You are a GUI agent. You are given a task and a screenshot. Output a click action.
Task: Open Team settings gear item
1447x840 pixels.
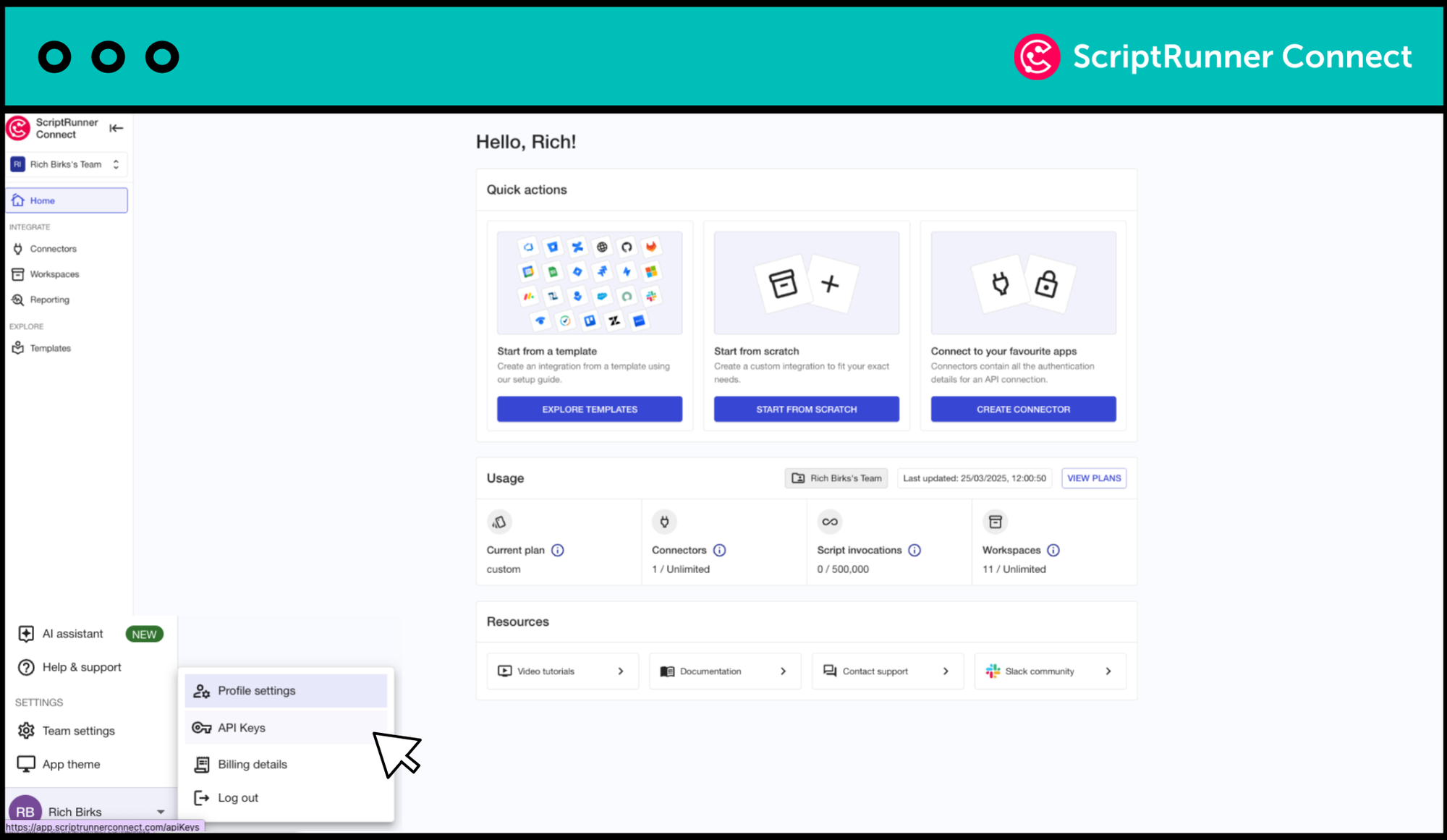(x=78, y=731)
